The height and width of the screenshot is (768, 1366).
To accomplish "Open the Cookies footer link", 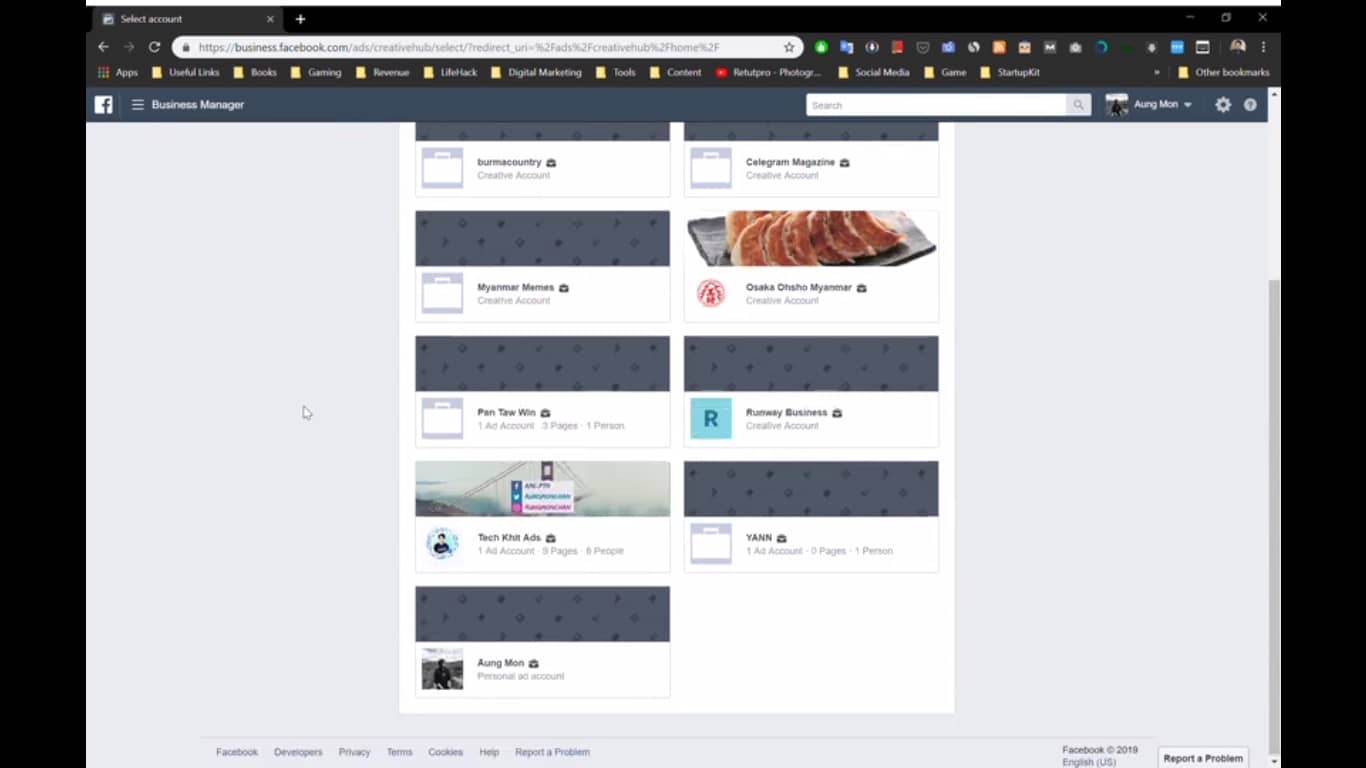I will click(445, 752).
